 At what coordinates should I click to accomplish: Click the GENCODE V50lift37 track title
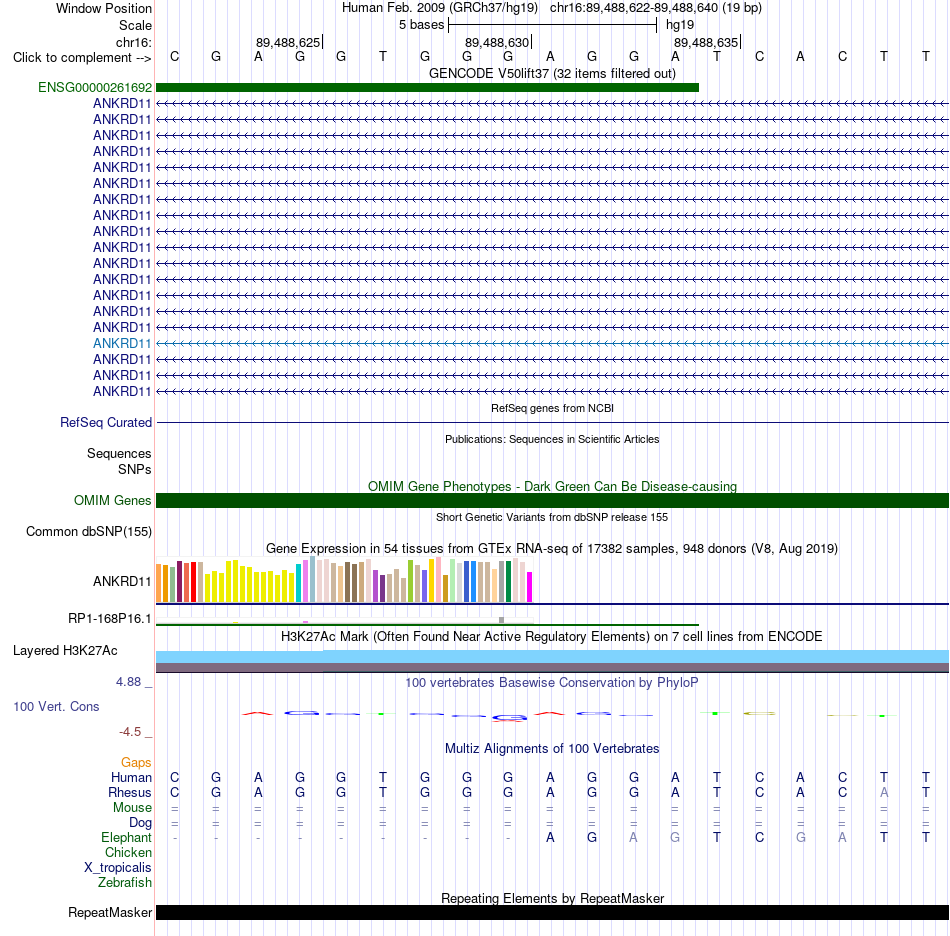point(552,73)
